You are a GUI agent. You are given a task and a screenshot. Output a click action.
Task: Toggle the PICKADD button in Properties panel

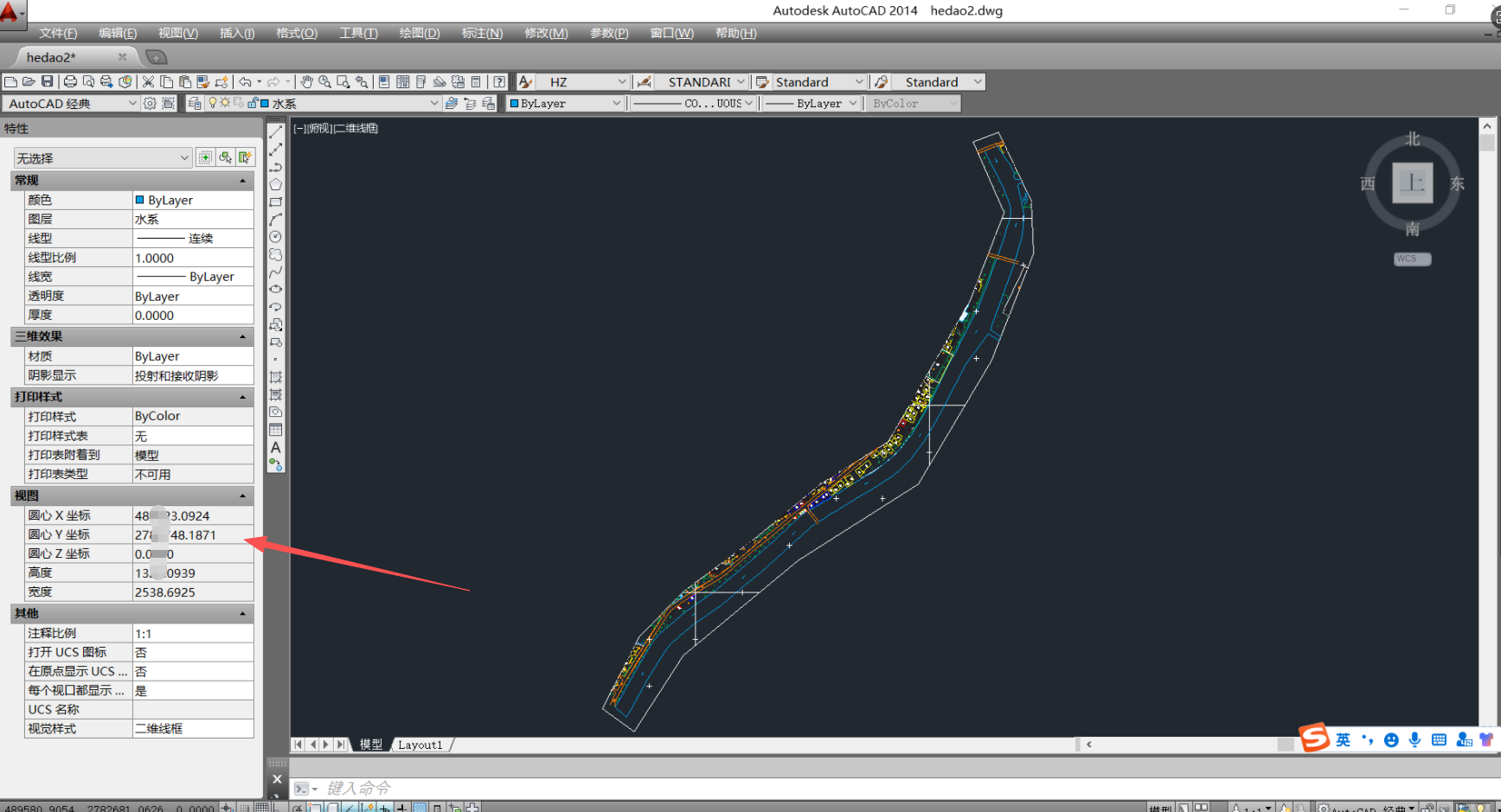click(205, 157)
